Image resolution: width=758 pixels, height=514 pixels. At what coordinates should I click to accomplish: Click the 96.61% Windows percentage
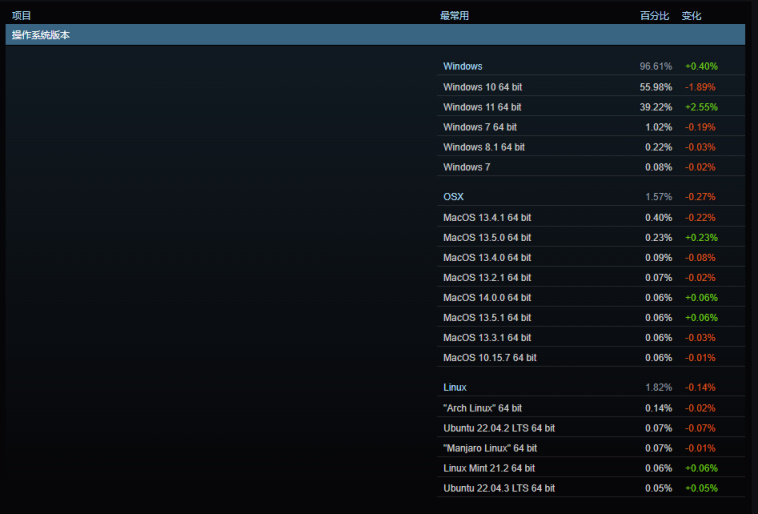[656, 66]
